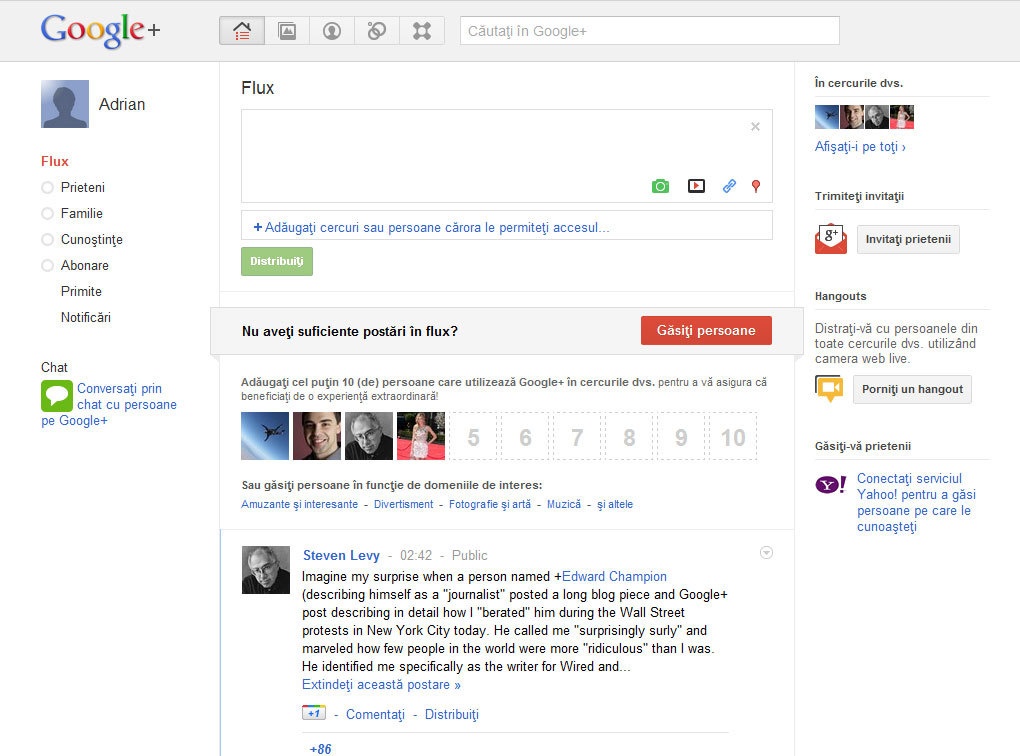The width and height of the screenshot is (1020, 756).
Task: Click the +1 button on Steven Levy's post
Action: [314, 713]
